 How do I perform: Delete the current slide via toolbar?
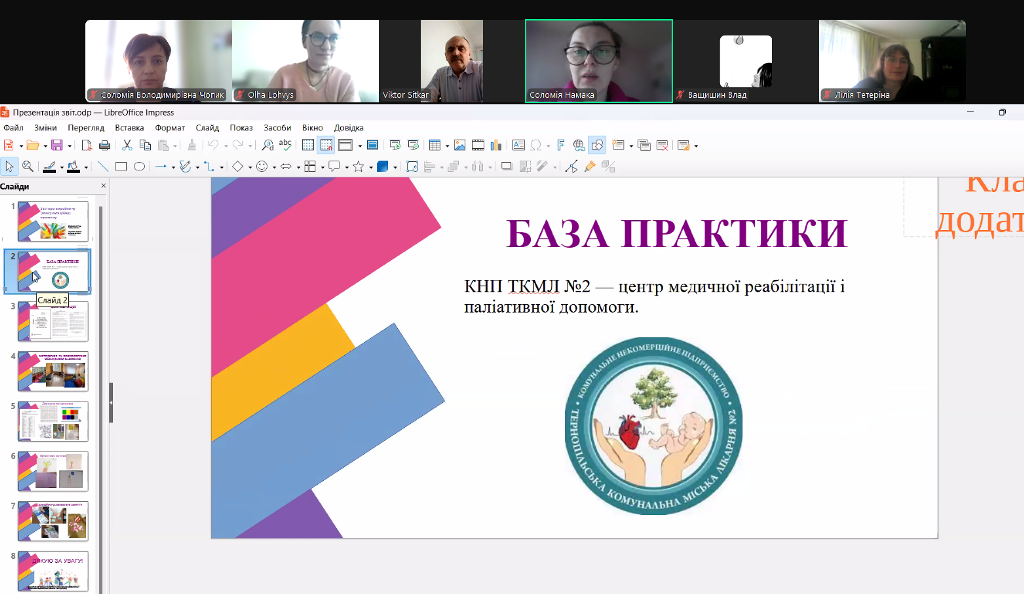pyautogui.click(x=664, y=145)
